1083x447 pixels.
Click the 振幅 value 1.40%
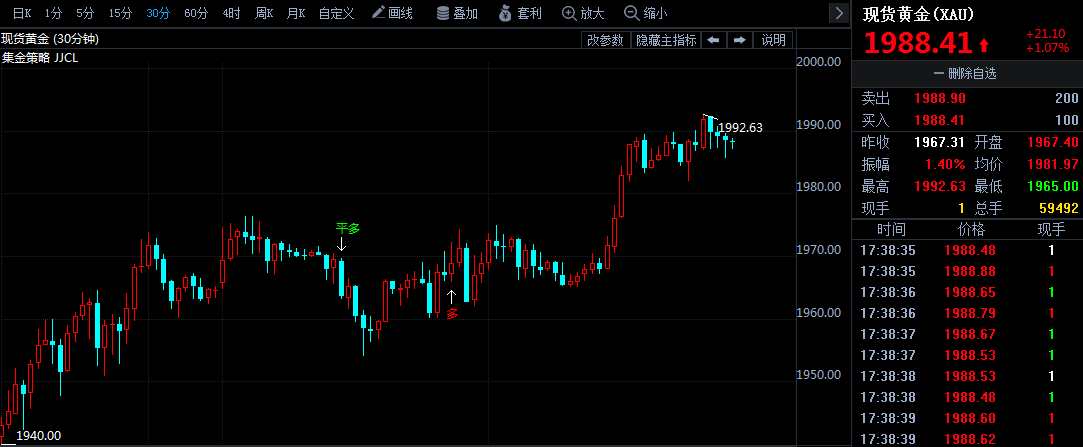945,164
